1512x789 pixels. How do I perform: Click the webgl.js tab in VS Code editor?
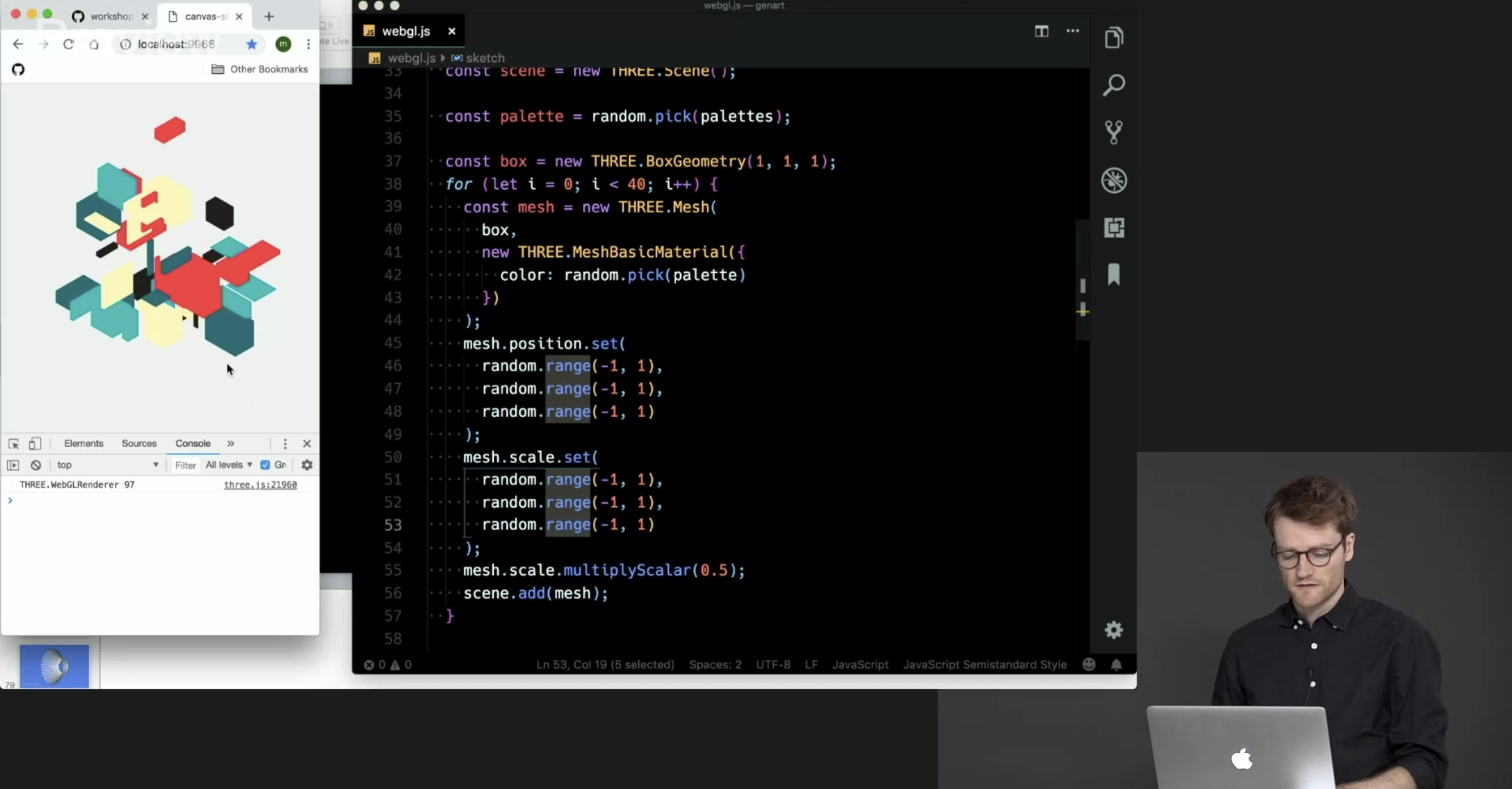coord(407,31)
